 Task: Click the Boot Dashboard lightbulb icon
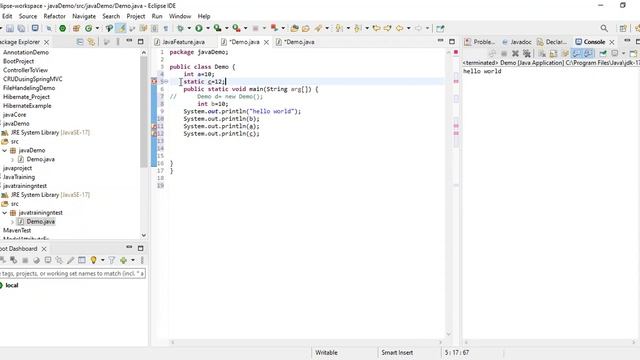(x=93, y=260)
